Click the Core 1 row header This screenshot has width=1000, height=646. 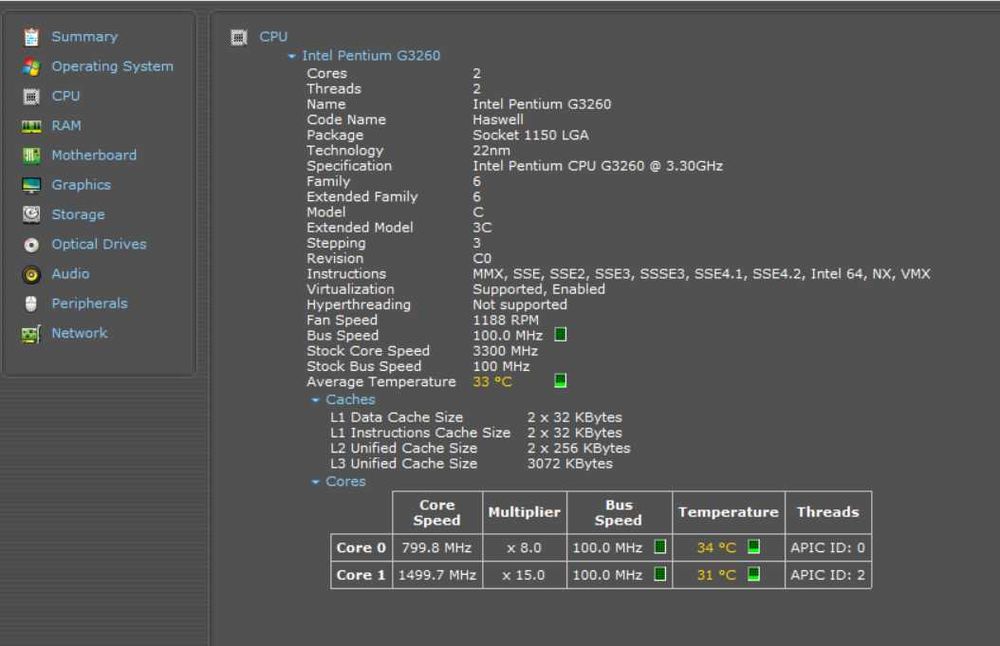[361, 575]
